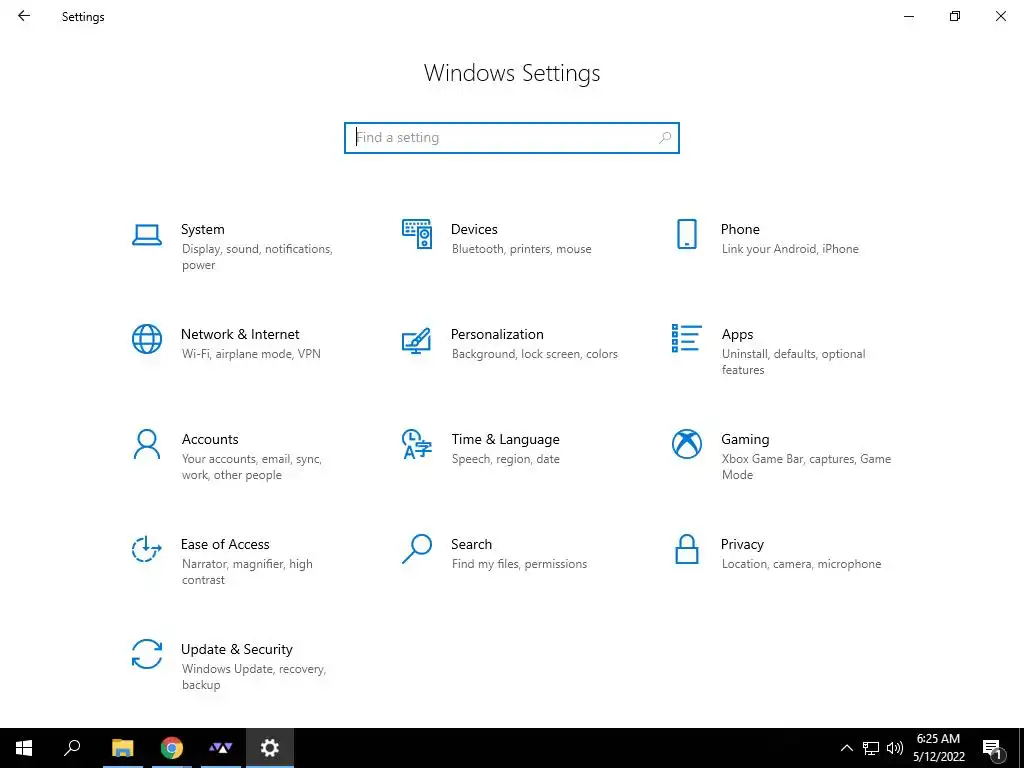
Task: Click 'Windows Update, recovery, backup' description
Action: click(253, 677)
